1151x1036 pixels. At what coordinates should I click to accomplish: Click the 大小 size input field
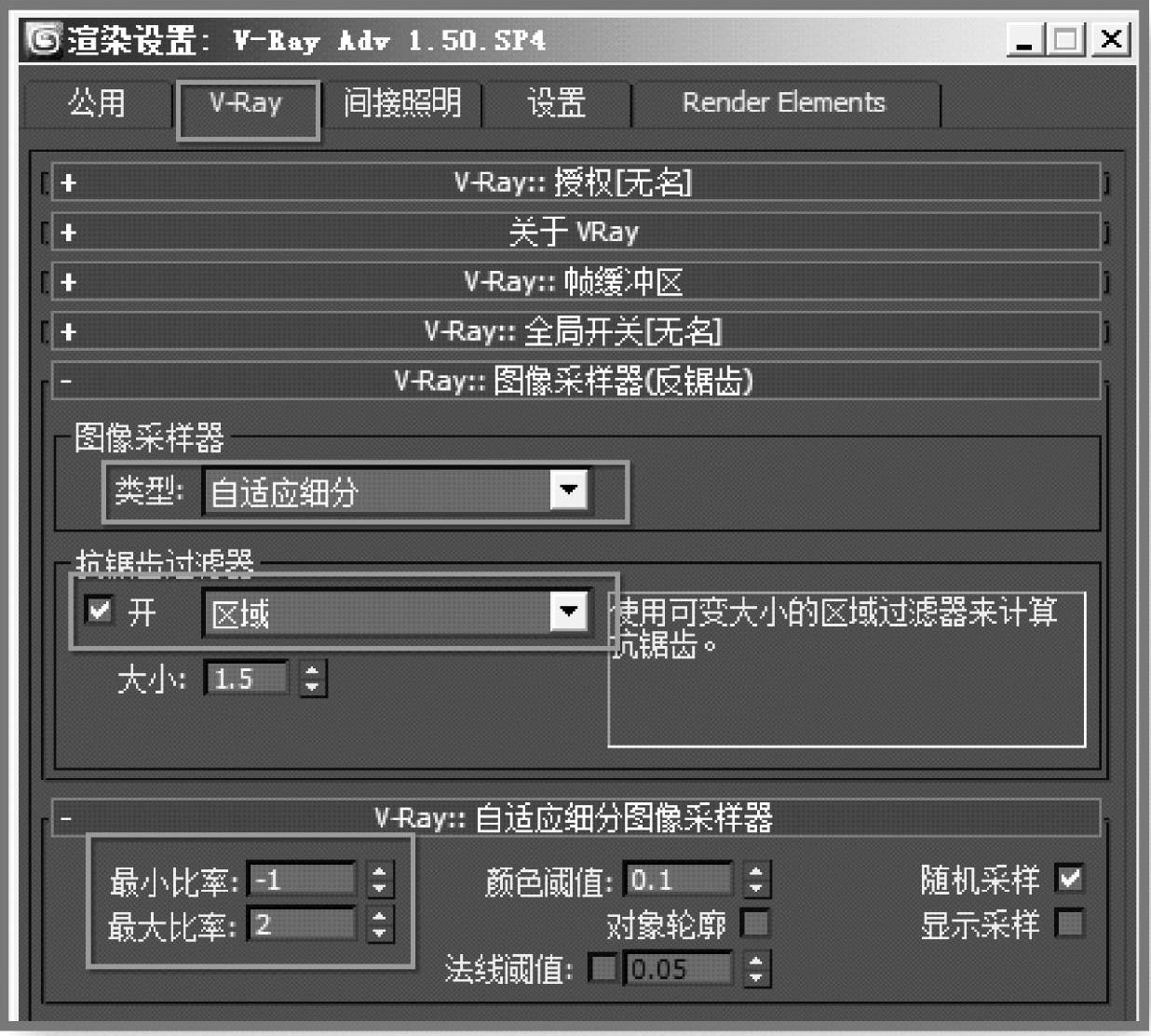(x=246, y=679)
